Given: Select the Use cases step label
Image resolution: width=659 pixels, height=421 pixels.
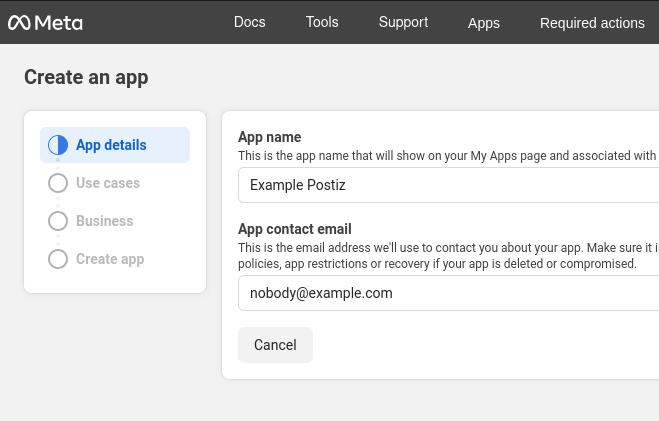Looking at the screenshot, I should point(108,183).
